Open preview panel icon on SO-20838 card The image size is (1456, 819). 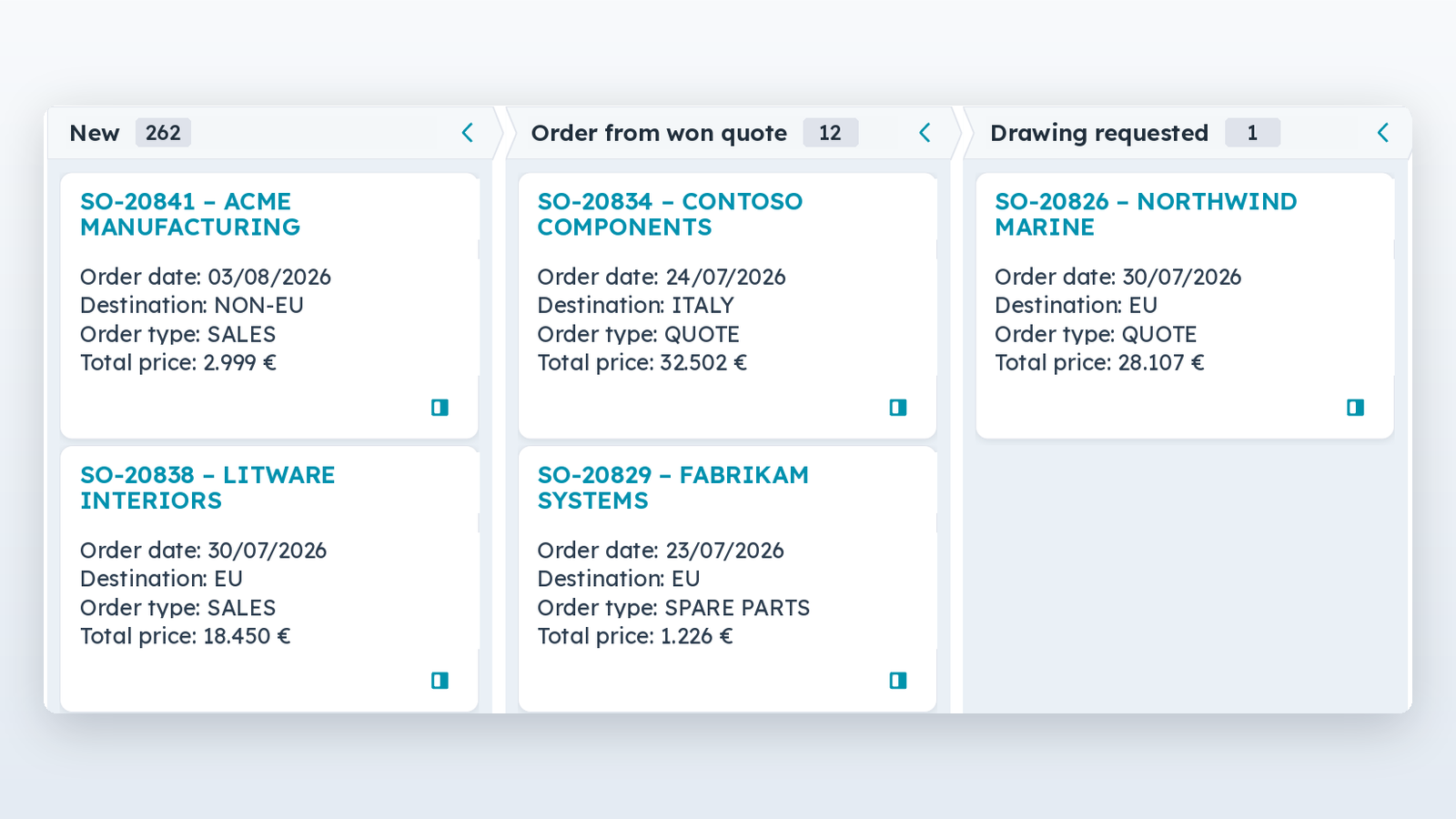pos(440,680)
